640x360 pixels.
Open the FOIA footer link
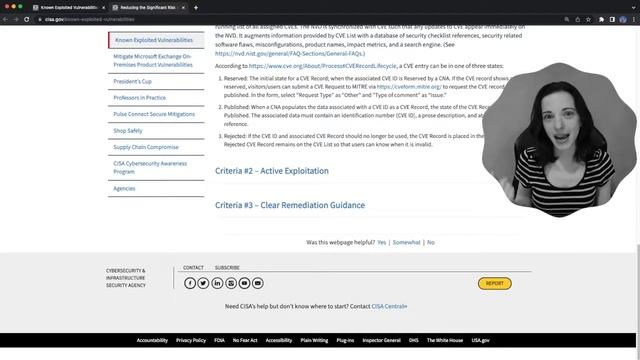click(219, 340)
